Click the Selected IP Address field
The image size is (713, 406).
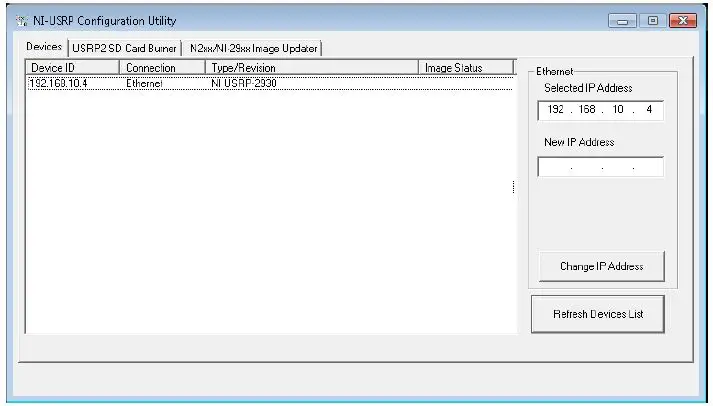[600, 110]
